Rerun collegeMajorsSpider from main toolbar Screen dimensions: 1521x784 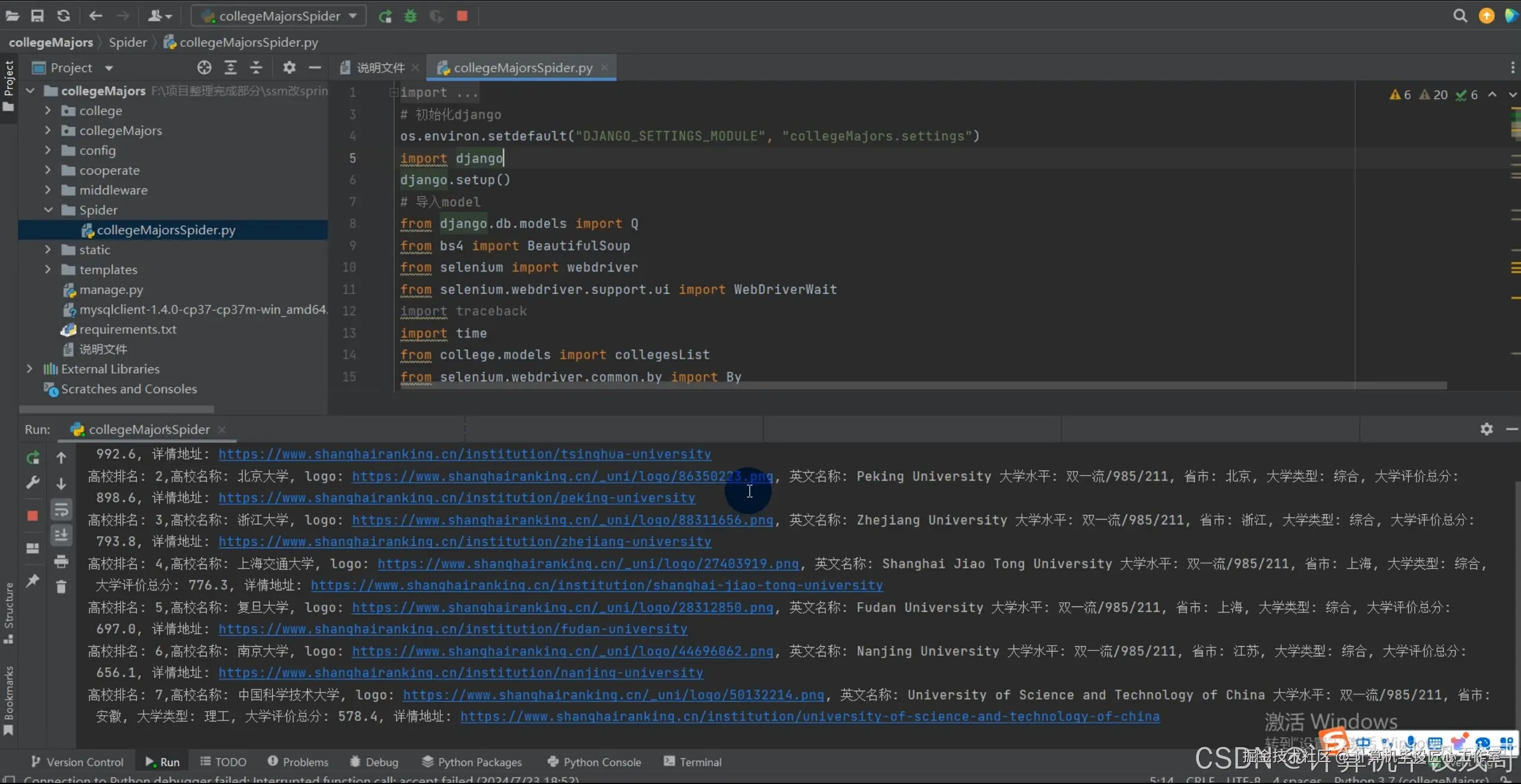(386, 16)
